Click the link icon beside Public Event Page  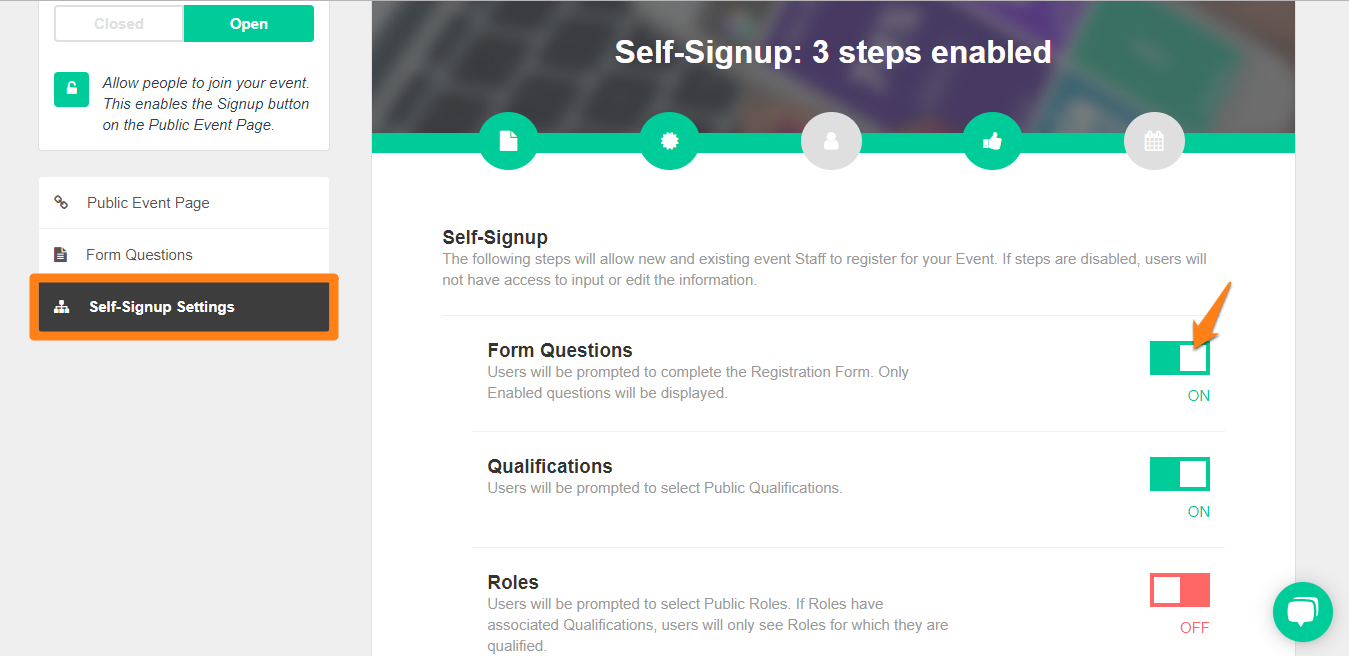[x=61, y=203]
